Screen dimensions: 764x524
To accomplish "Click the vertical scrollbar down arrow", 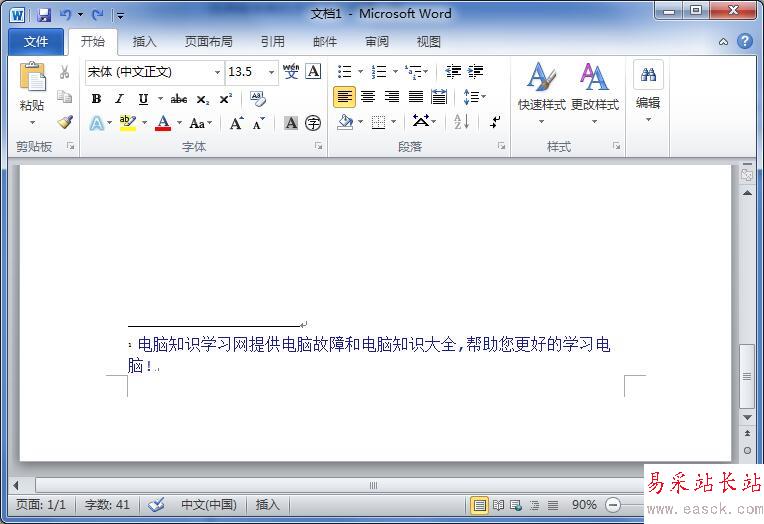I will (x=747, y=418).
